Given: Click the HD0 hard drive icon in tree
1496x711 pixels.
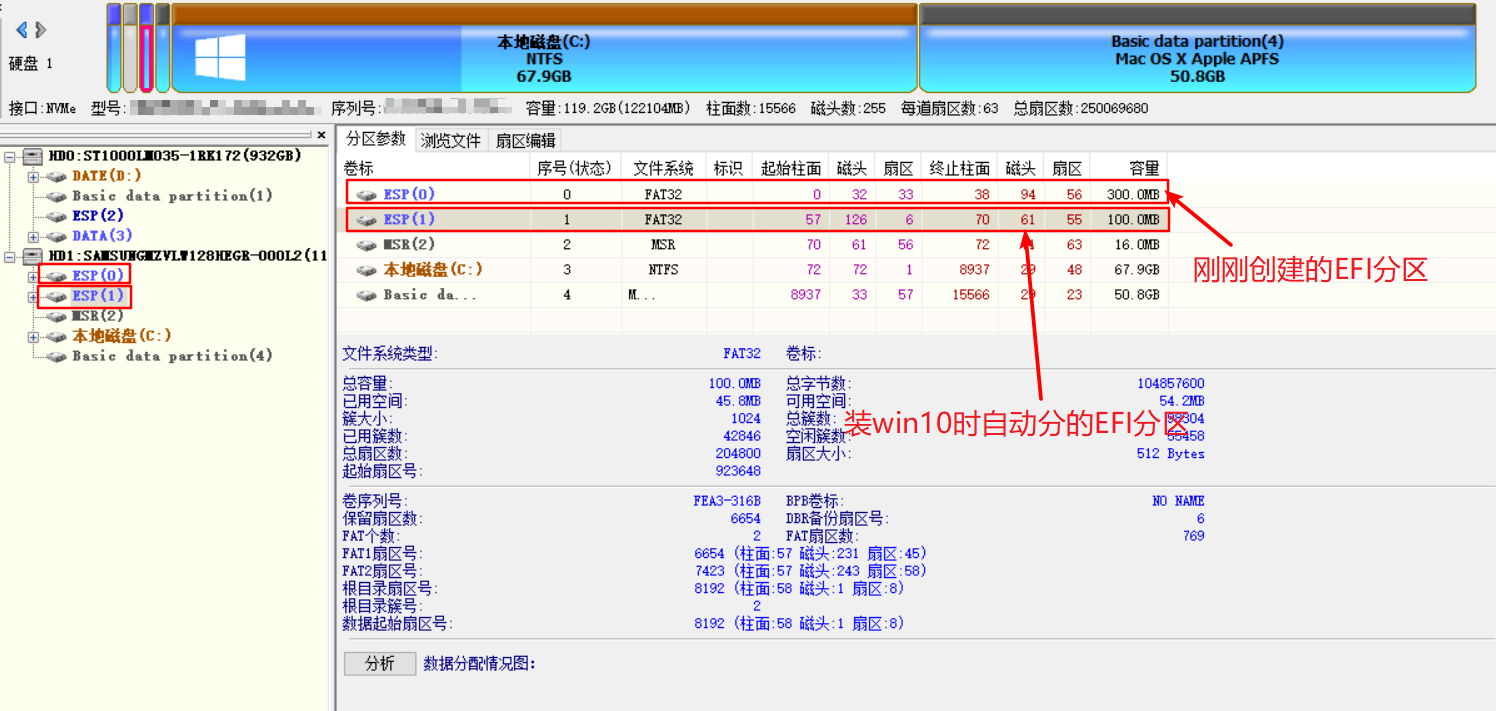Looking at the screenshot, I should coord(33,156).
